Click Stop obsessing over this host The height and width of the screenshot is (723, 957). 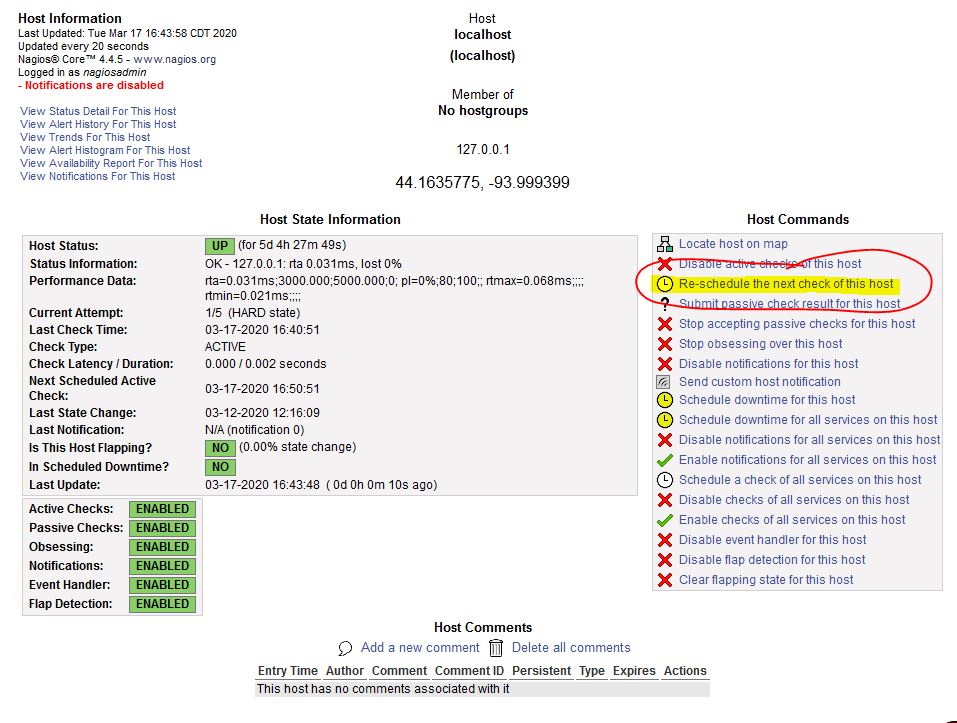760,344
